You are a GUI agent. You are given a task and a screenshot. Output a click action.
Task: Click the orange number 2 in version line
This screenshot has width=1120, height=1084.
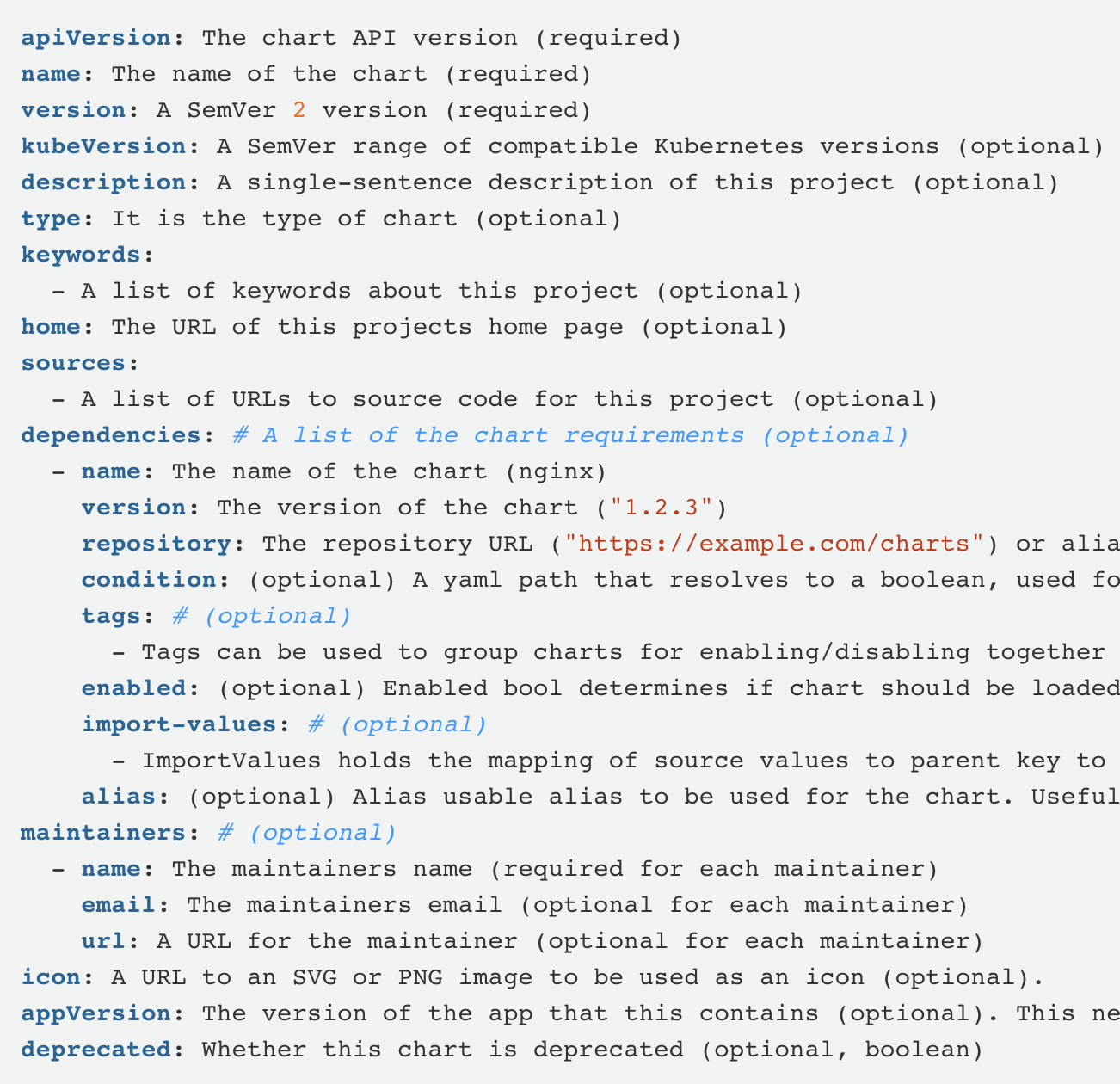298,110
